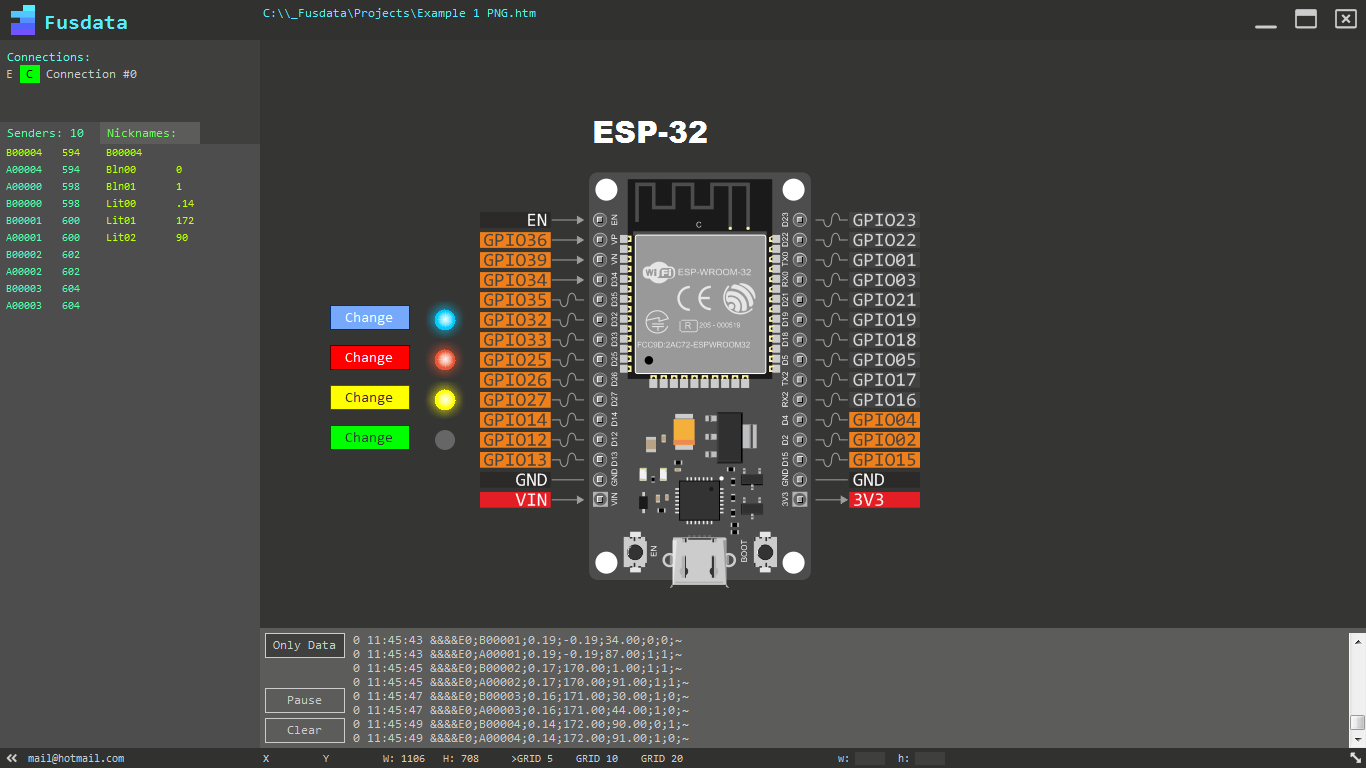The image size is (1366, 768).
Task: Select the Senders: 10 tab
Action: point(48,133)
